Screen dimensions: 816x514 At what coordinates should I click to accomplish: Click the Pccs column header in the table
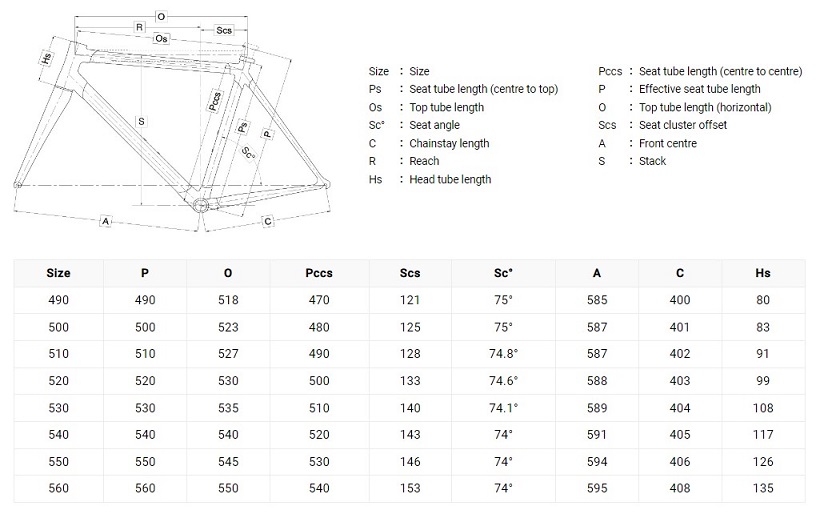pos(319,273)
